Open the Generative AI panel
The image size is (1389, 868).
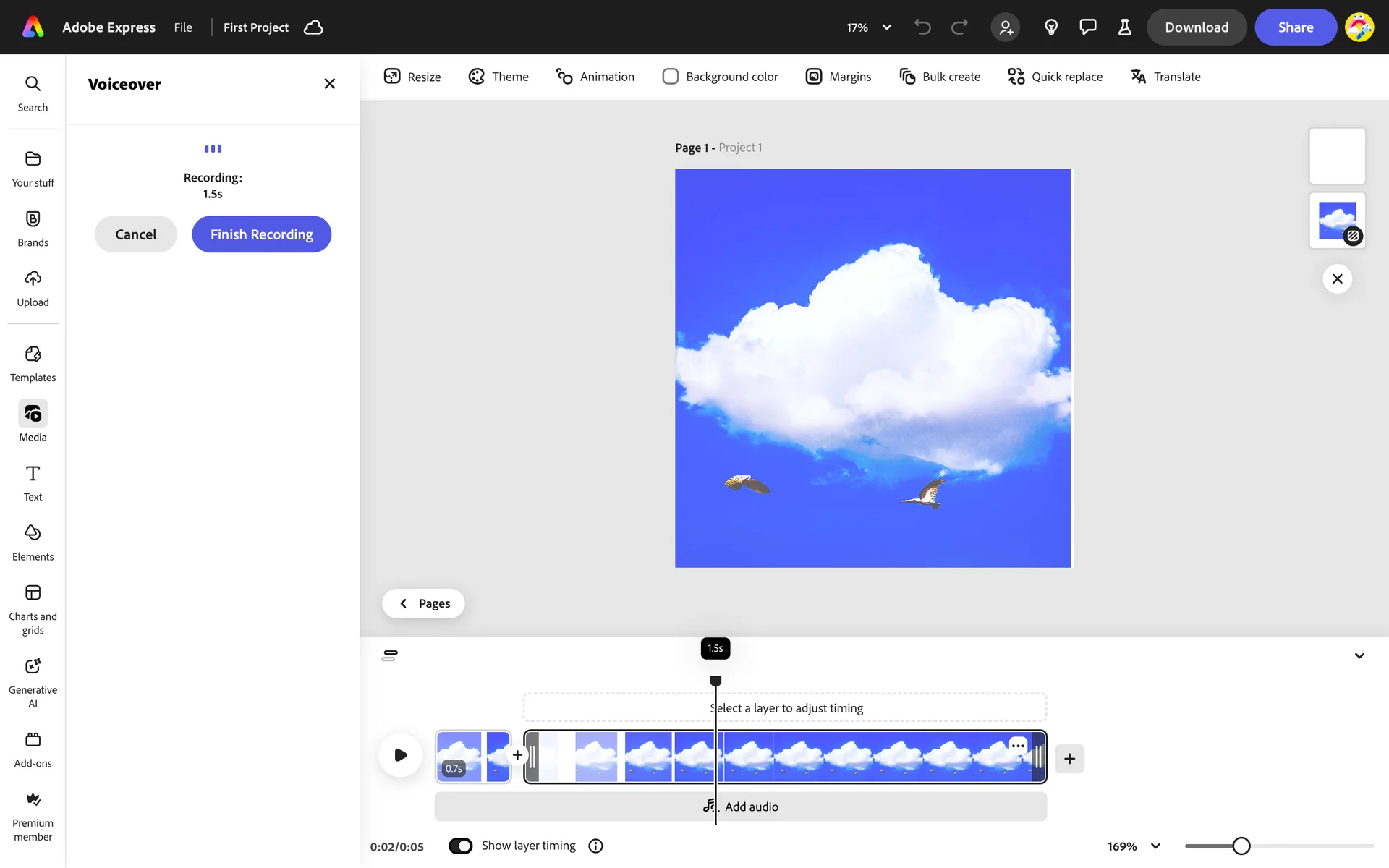pos(33,681)
